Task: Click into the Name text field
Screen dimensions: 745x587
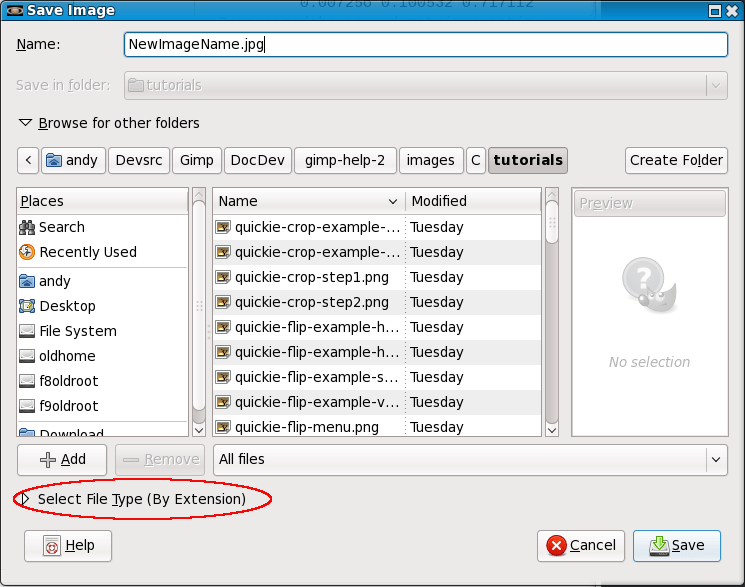Action: 426,45
